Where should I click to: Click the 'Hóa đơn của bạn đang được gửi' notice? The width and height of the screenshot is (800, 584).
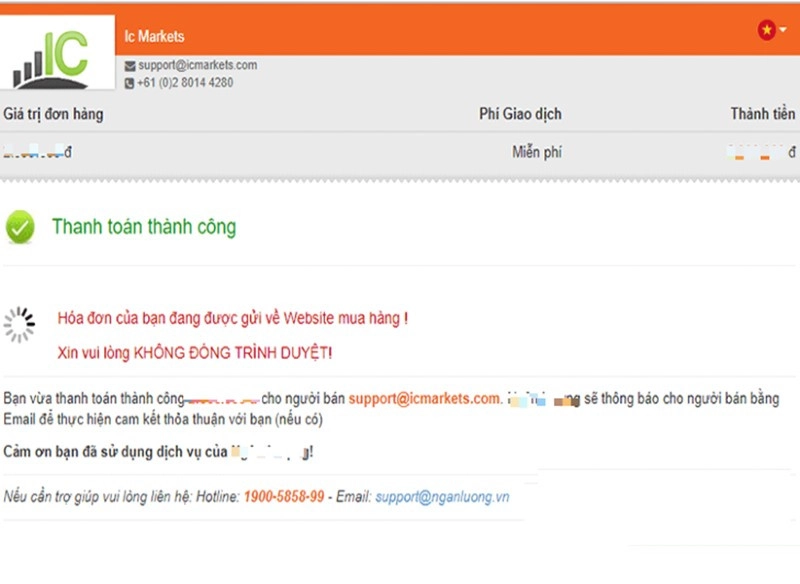(x=233, y=318)
